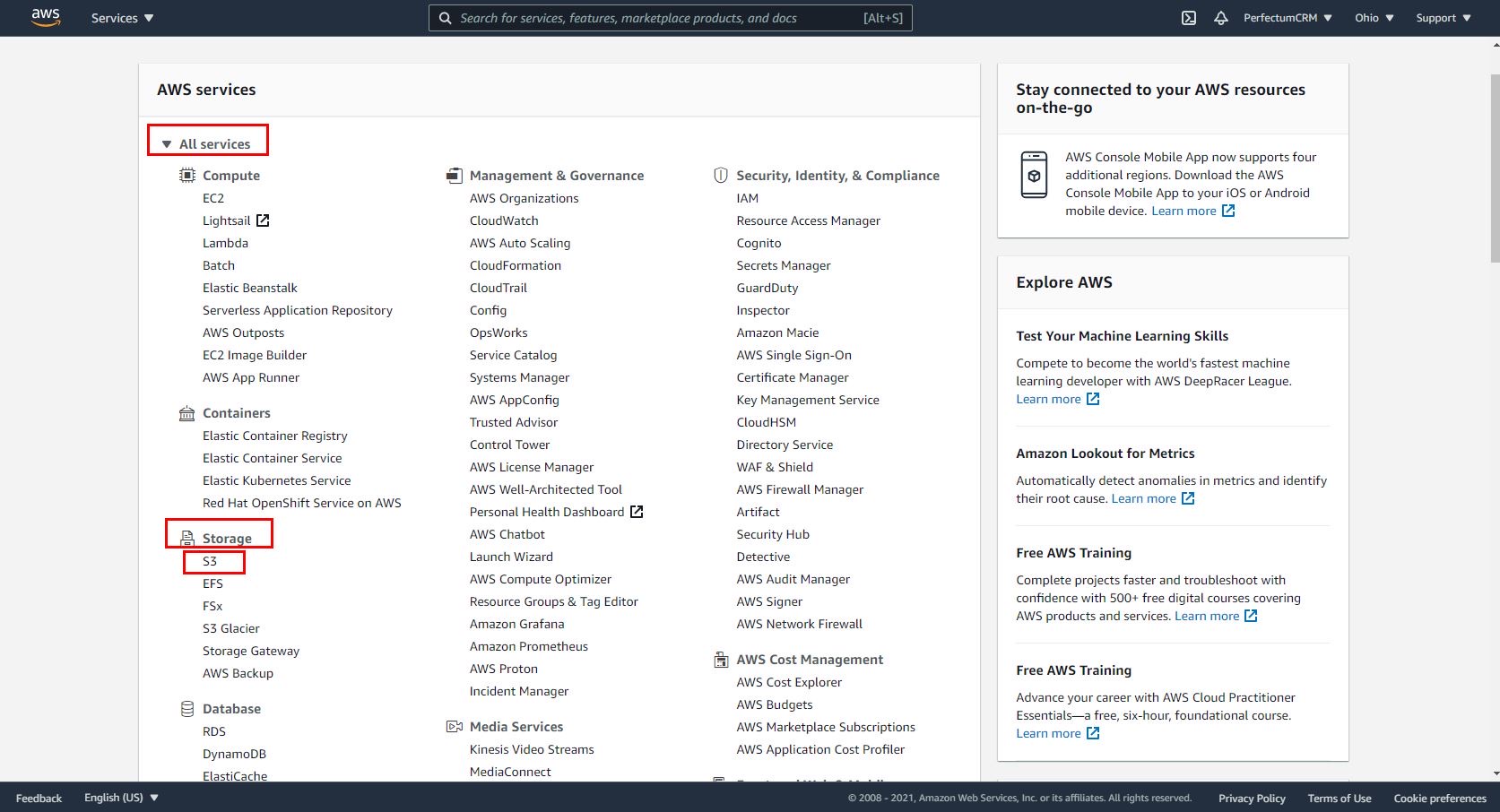Open Elastic Container Registry link
This screenshot has width=1500, height=812.
275,436
